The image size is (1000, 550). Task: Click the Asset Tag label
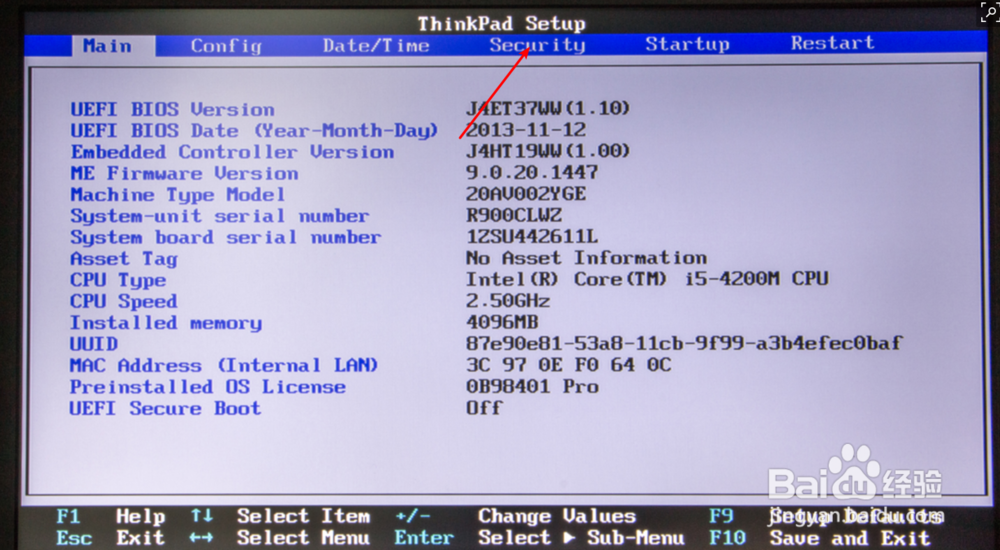click(124, 259)
